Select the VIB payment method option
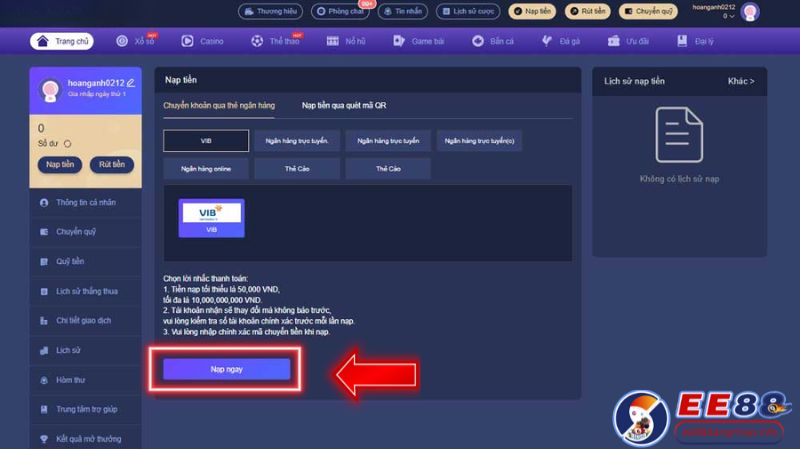The image size is (800, 450). (x=205, y=141)
